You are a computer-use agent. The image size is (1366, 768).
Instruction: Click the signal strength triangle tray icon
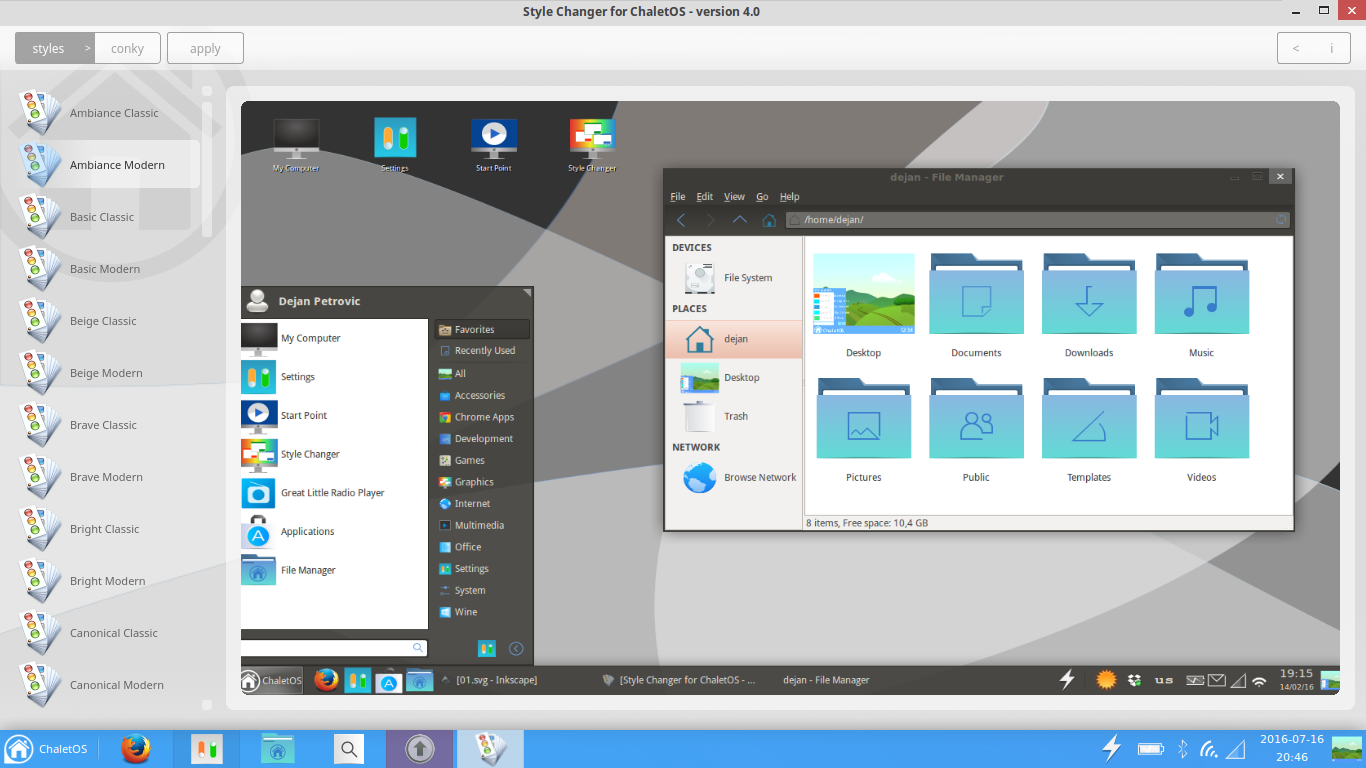click(x=1236, y=749)
